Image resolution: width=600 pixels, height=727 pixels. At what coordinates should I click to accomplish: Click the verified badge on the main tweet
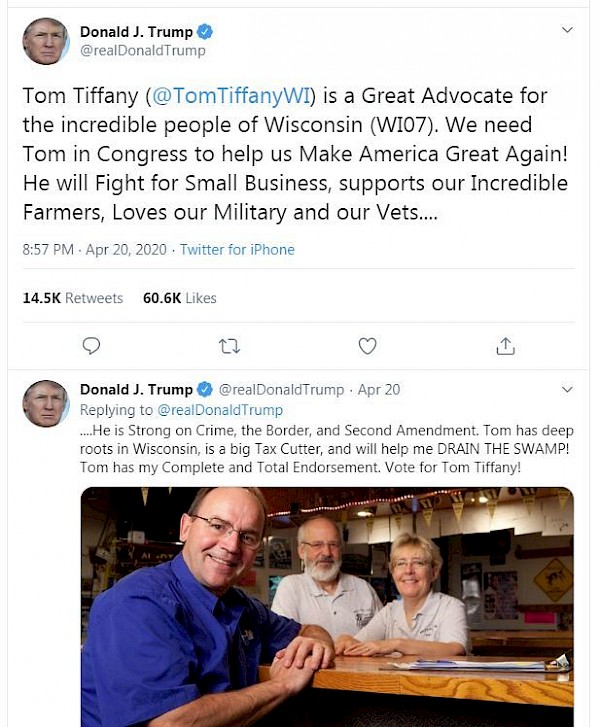[x=205, y=32]
